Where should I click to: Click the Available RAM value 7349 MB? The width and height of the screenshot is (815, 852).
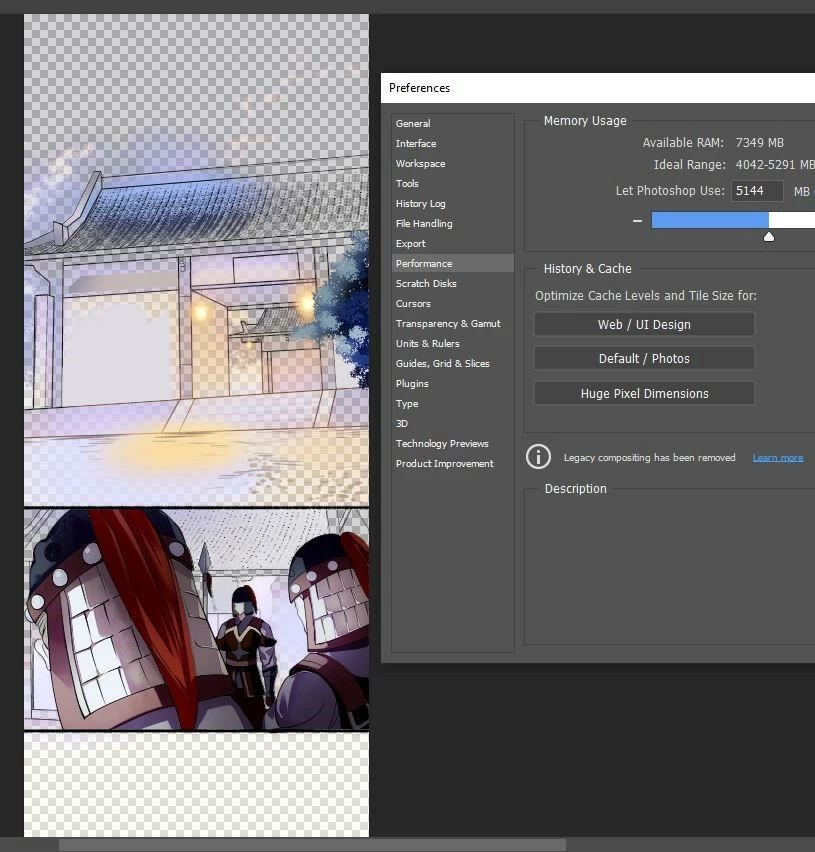[759, 143]
